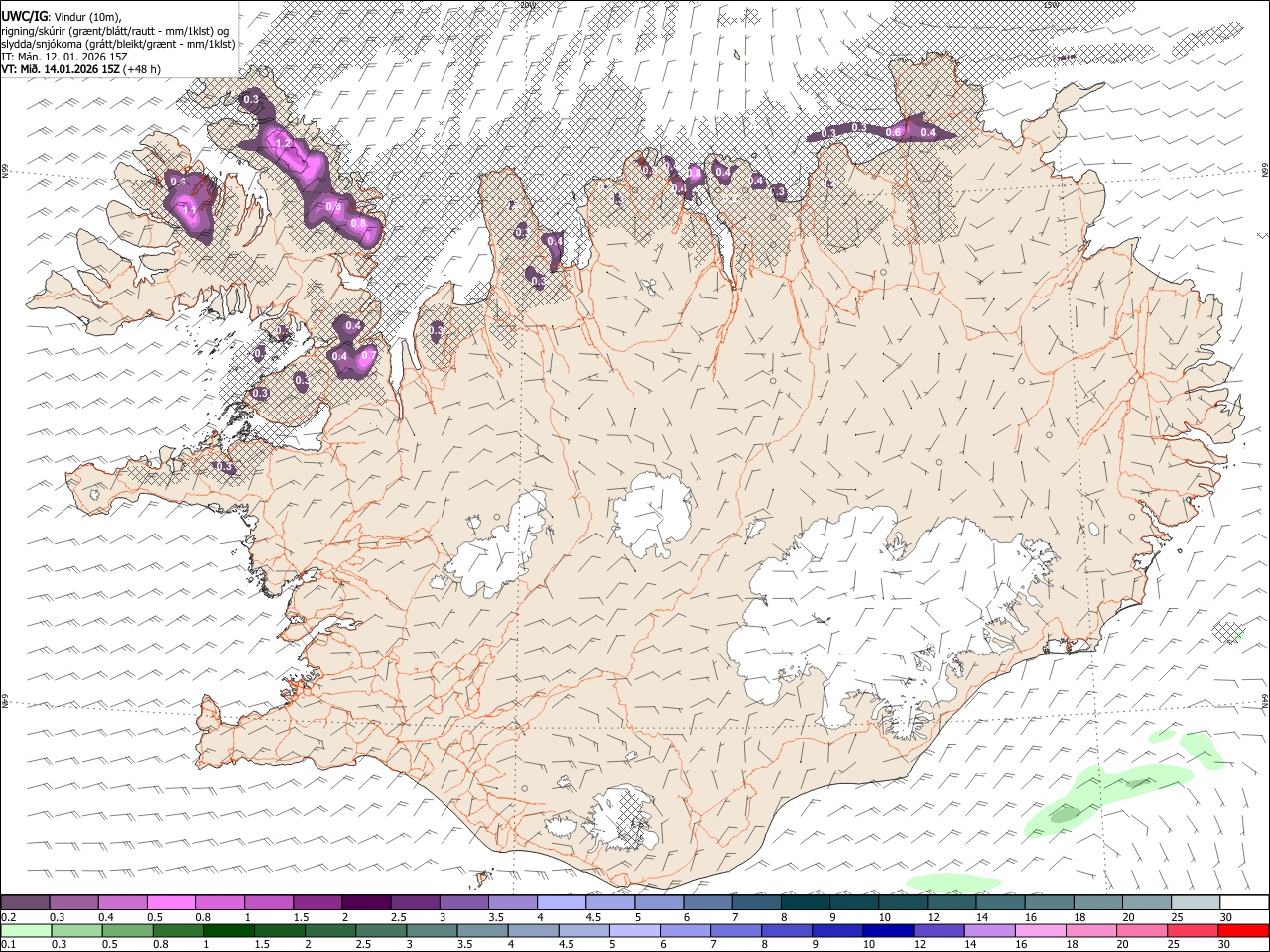This screenshot has width=1270, height=952.
Task: Click the small hatched patch off east coast
Action: pos(1228,631)
